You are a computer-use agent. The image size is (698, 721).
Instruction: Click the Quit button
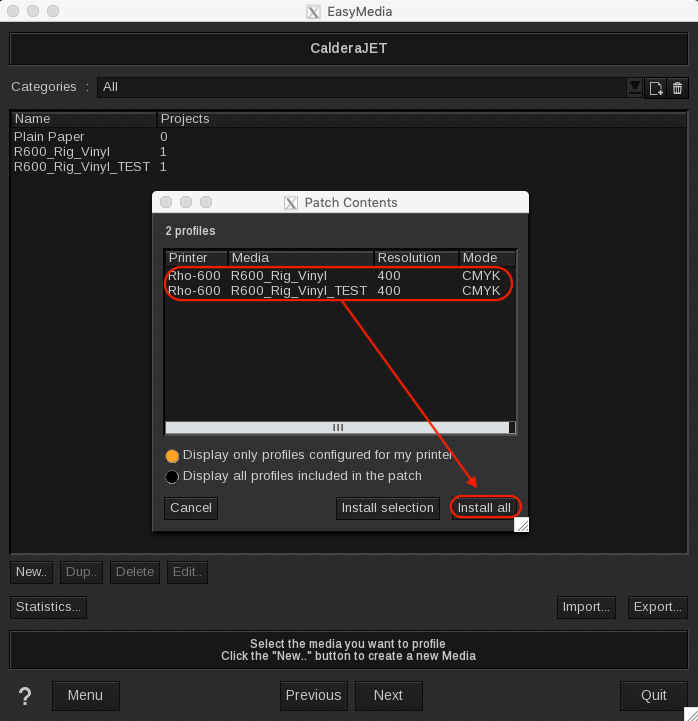pyautogui.click(x=654, y=696)
